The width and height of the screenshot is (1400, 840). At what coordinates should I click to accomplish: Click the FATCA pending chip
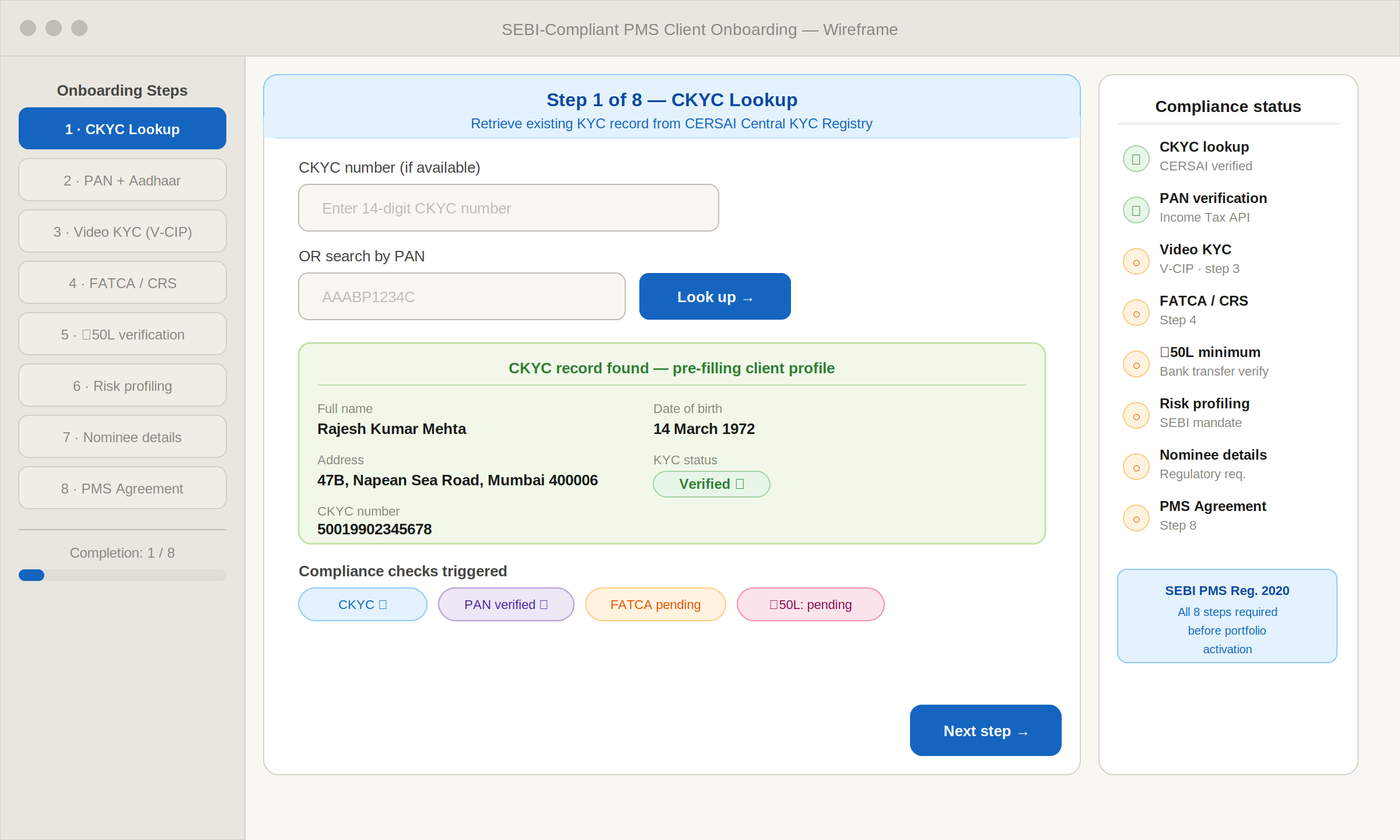[x=656, y=604]
